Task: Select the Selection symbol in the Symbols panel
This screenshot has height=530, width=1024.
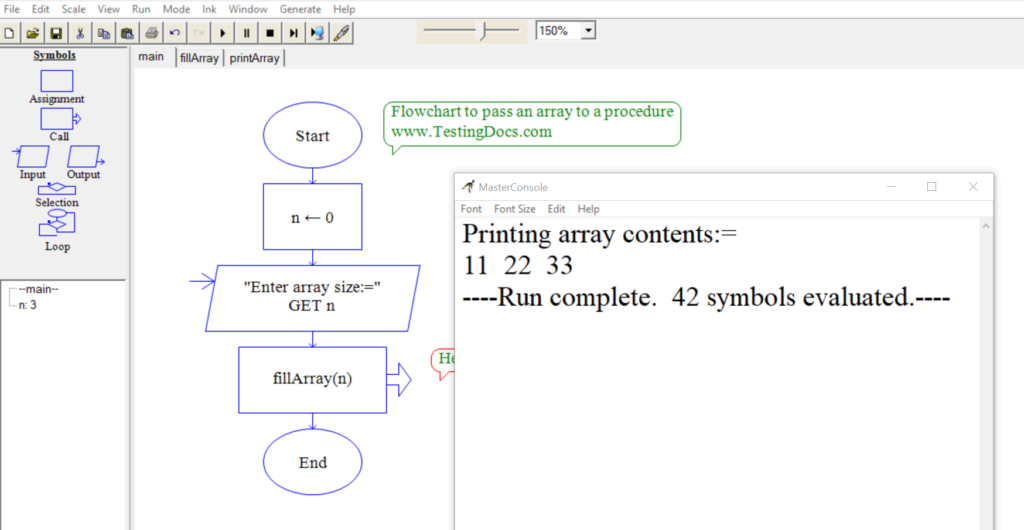Action: point(56,188)
